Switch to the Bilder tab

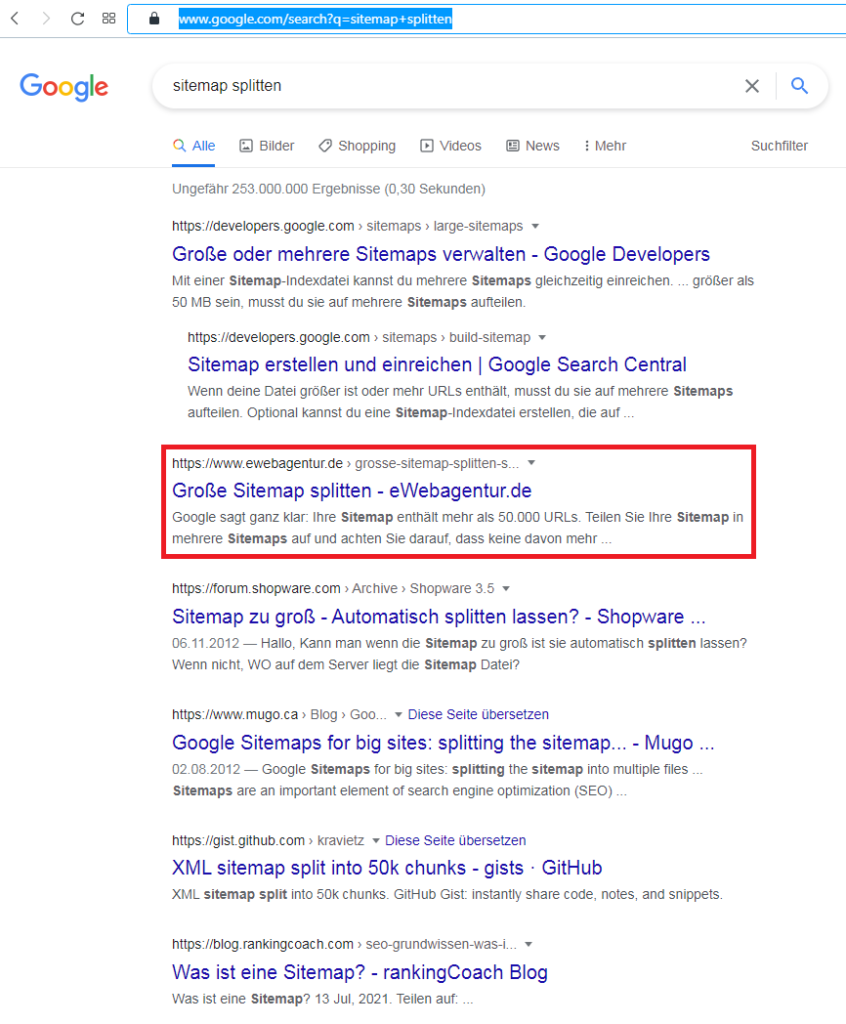267,146
